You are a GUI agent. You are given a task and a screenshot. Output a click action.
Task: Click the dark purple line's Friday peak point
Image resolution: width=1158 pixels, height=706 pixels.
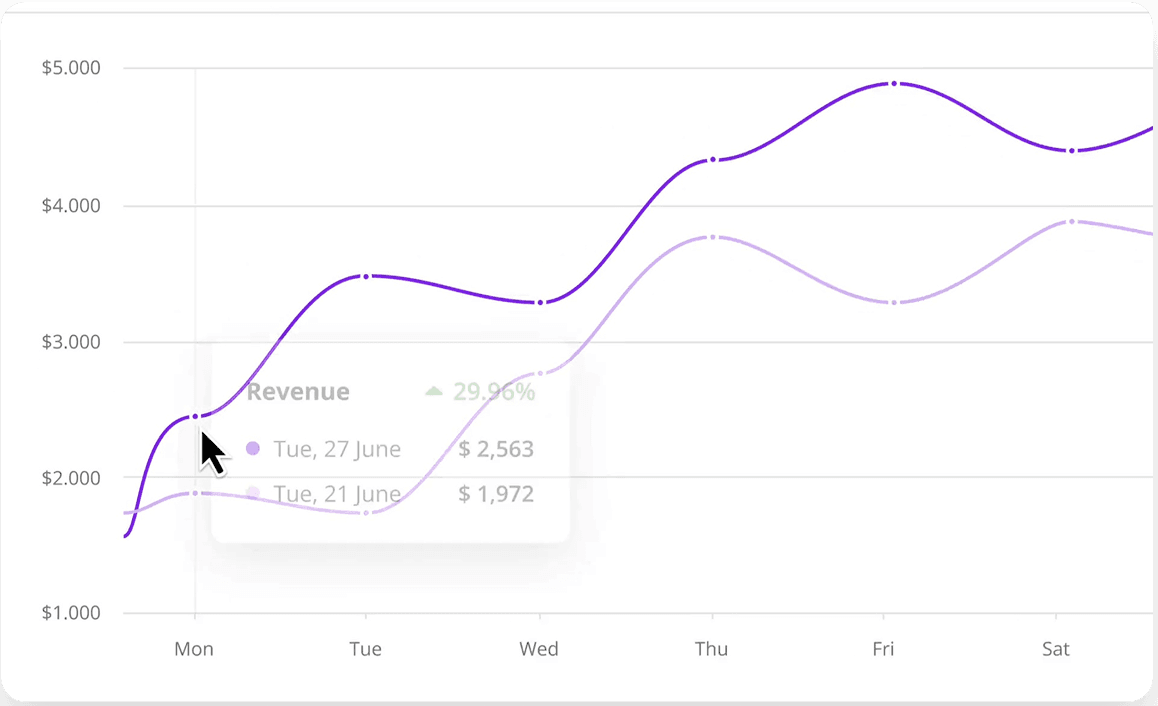tap(884, 84)
